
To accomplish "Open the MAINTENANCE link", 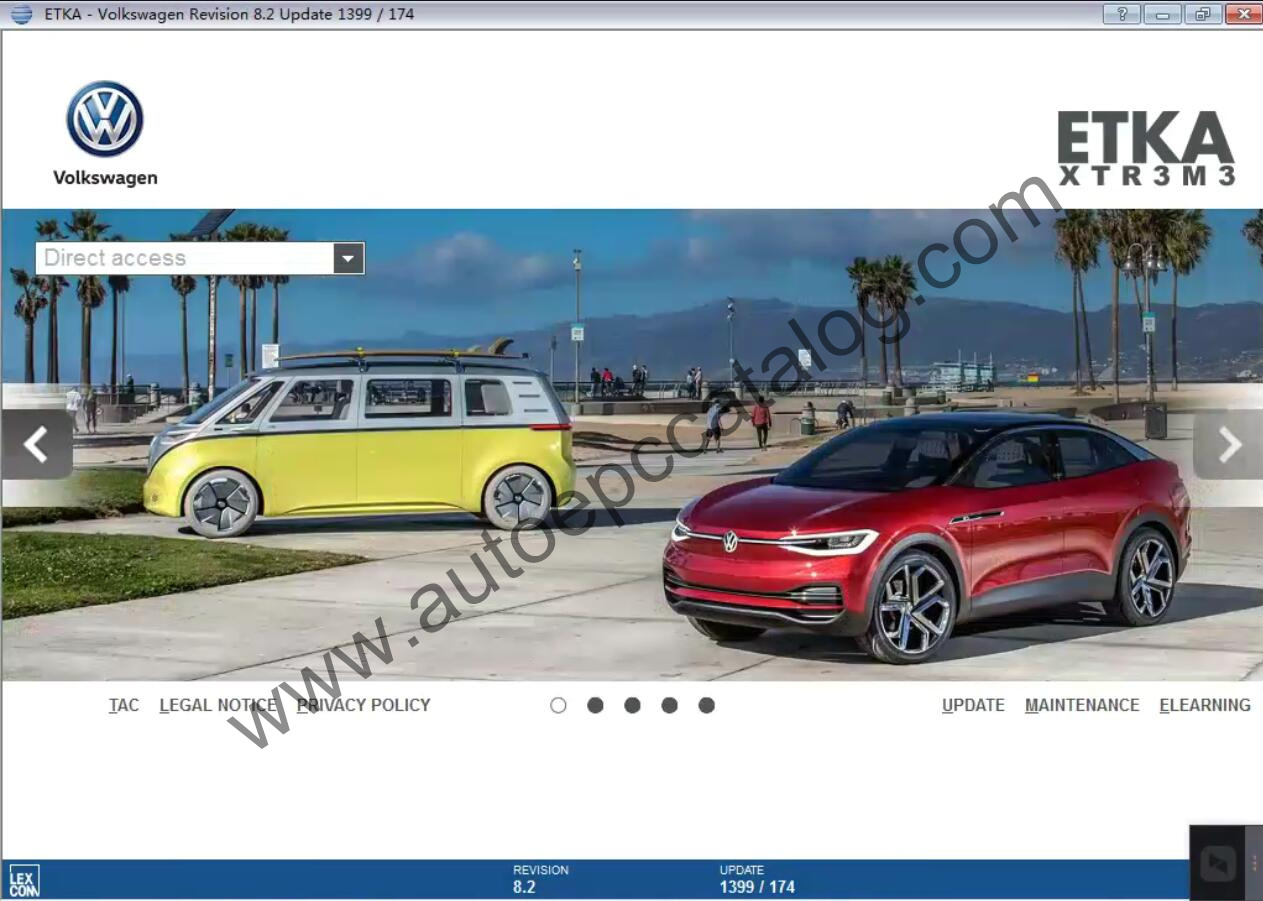I will click(x=1082, y=705).
